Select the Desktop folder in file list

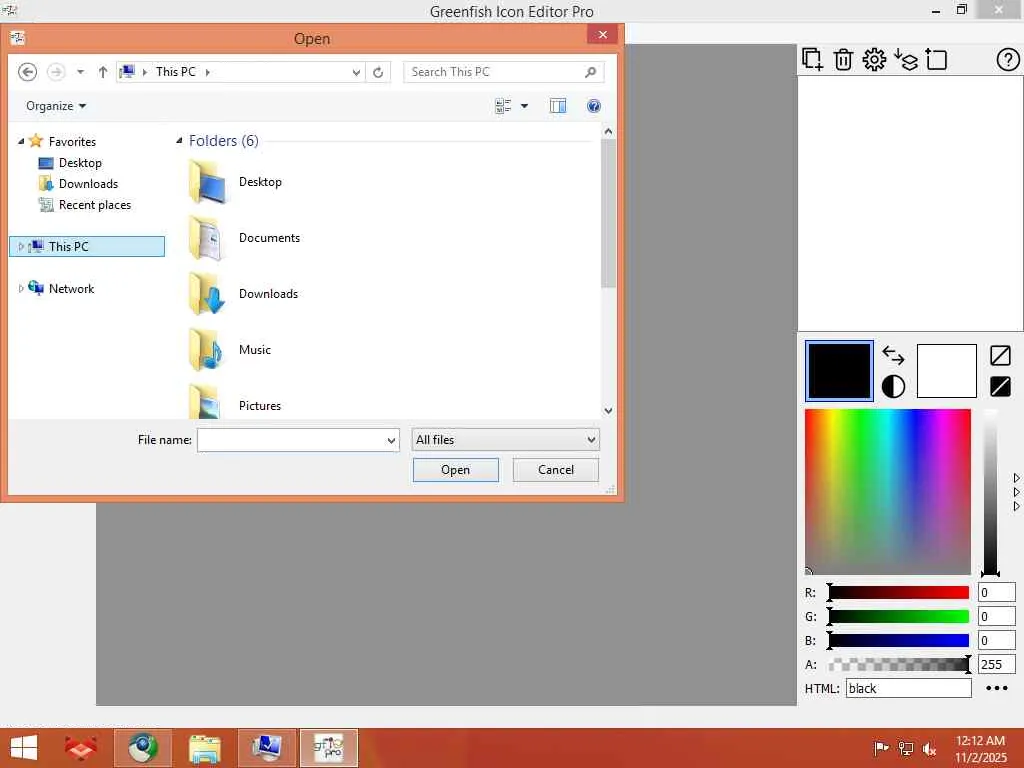(260, 182)
